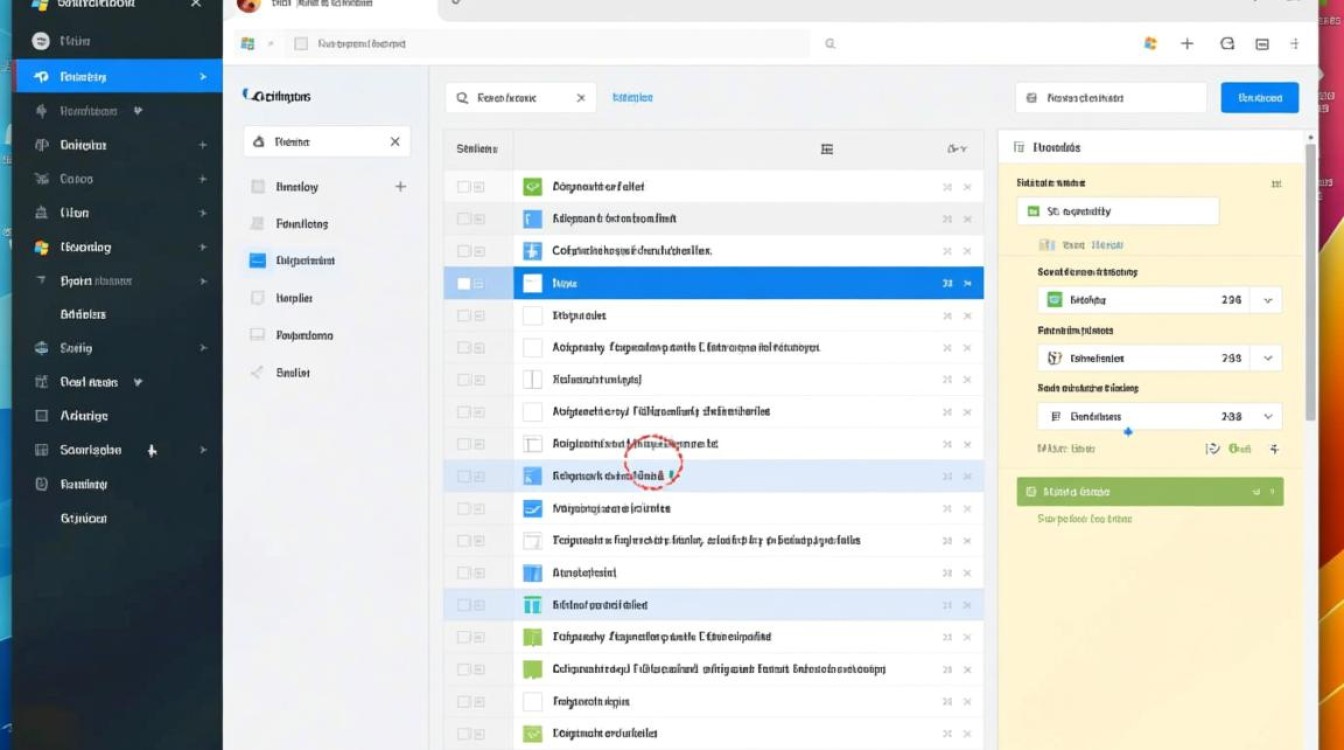
Task: Click the green swatch inside the right panel field
Action: point(1034,211)
